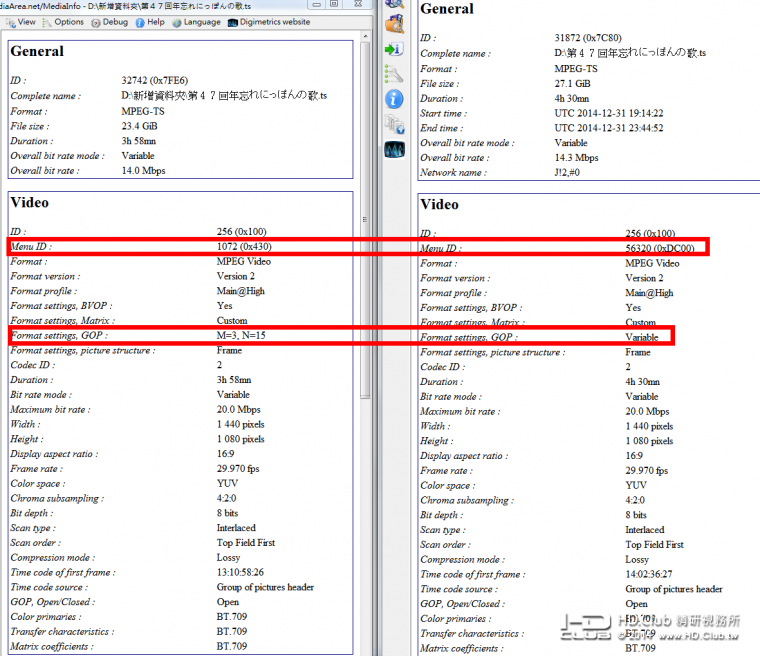Click the right GOP value Variable
This screenshot has width=760, height=656.
click(642, 338)
